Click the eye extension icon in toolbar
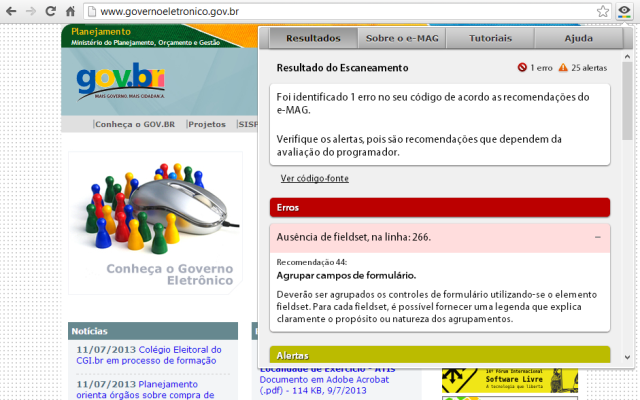The width and height of the screenshot is (640, 400). pos(624,11)
